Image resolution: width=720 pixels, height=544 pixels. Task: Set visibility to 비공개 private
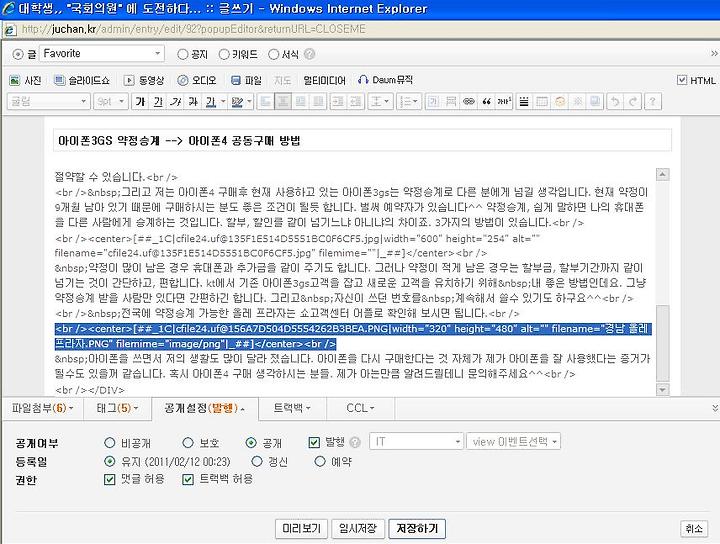(x=109, y=443)
